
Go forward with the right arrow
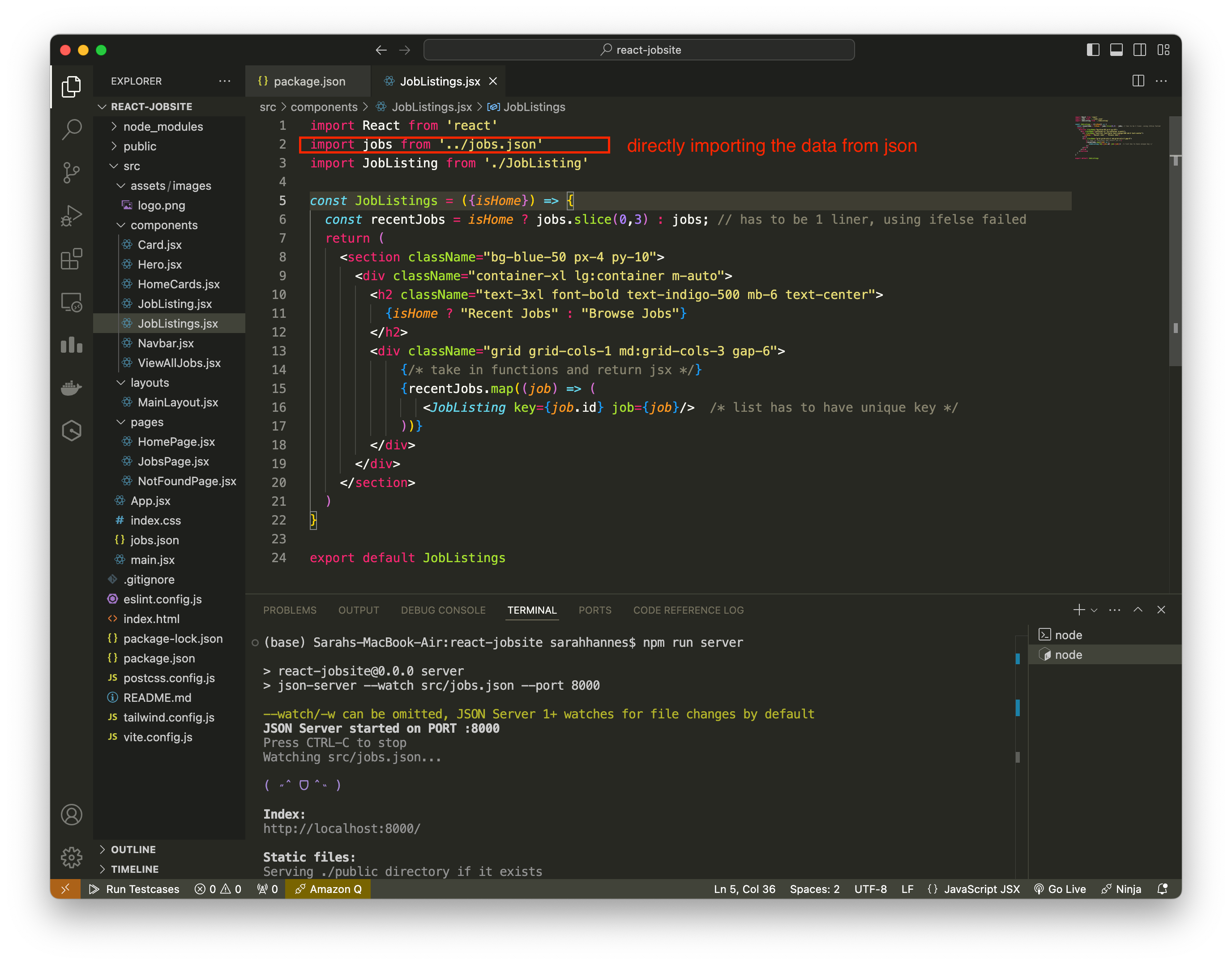point(405,50)
